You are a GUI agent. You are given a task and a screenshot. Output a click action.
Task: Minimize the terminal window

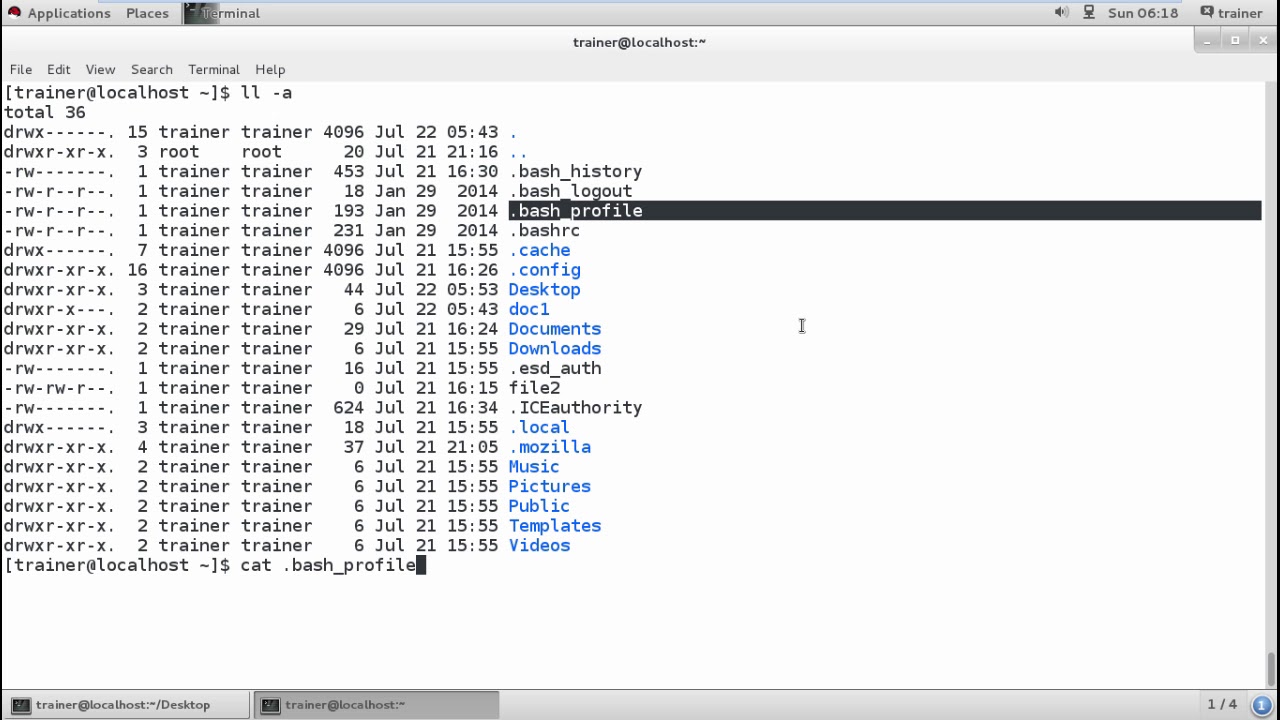[1208, 41]
